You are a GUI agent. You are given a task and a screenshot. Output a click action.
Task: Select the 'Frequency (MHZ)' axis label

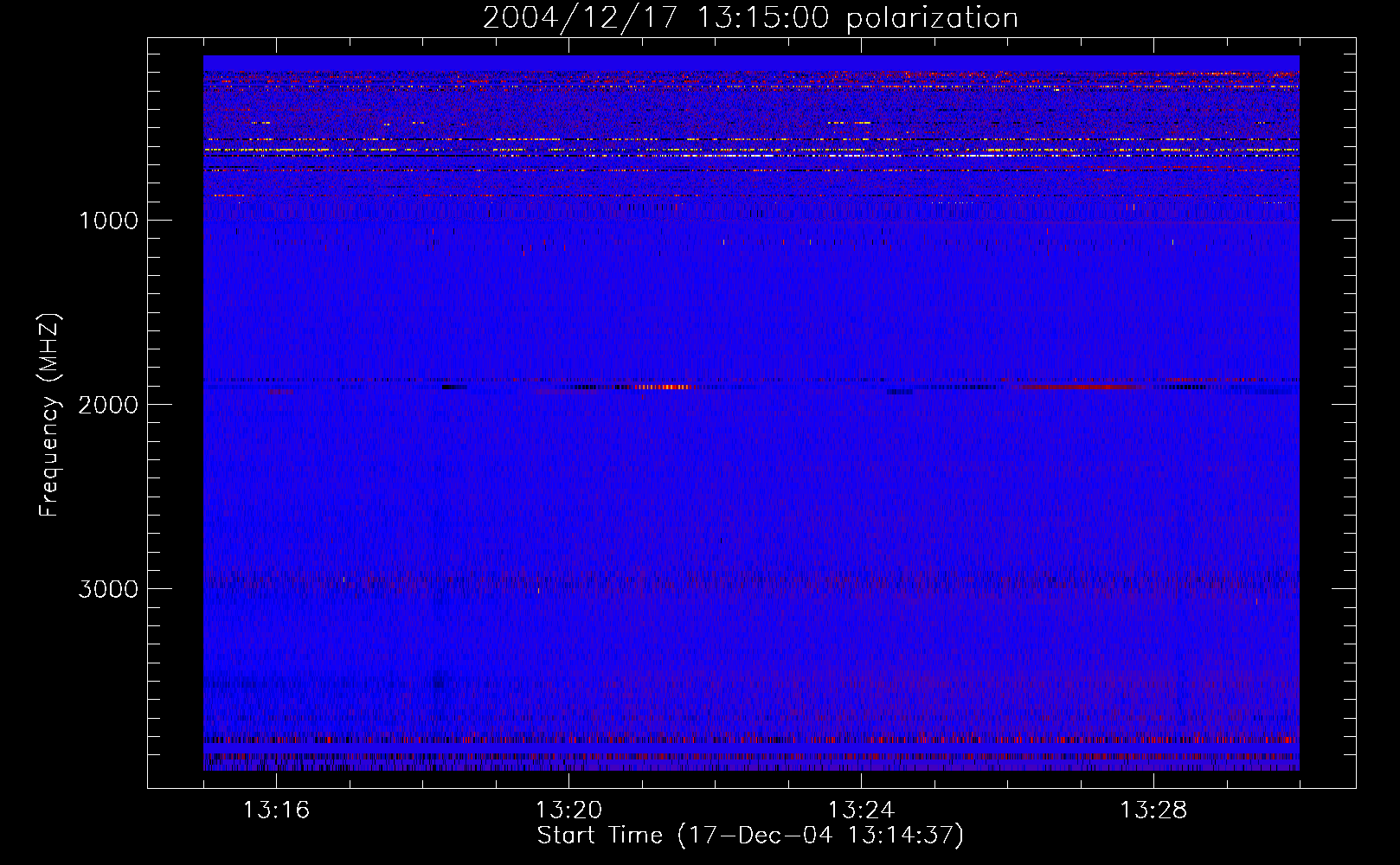[50, 415]
